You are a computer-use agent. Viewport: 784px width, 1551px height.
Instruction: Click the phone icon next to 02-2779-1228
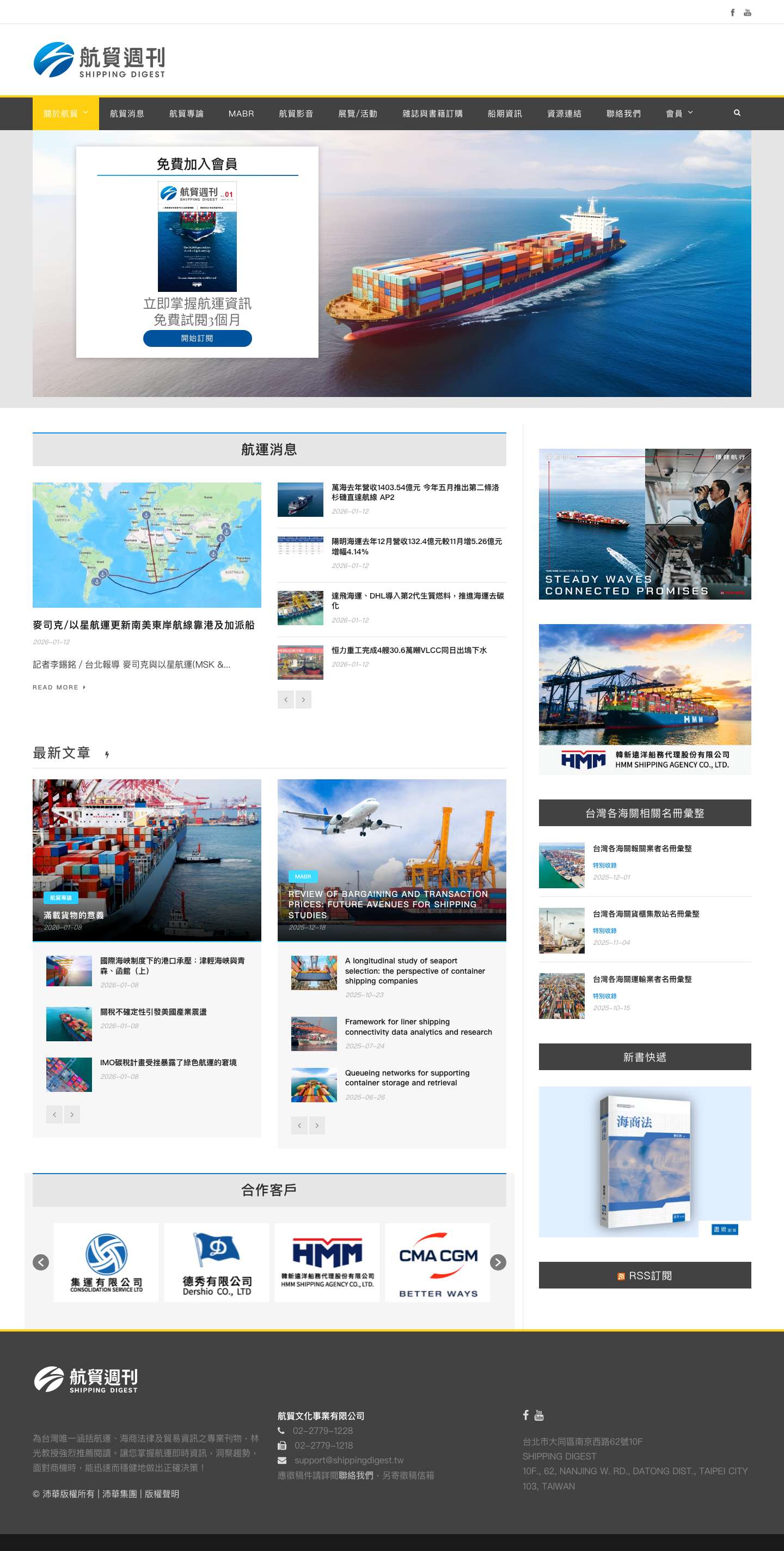click(281, 1431)
